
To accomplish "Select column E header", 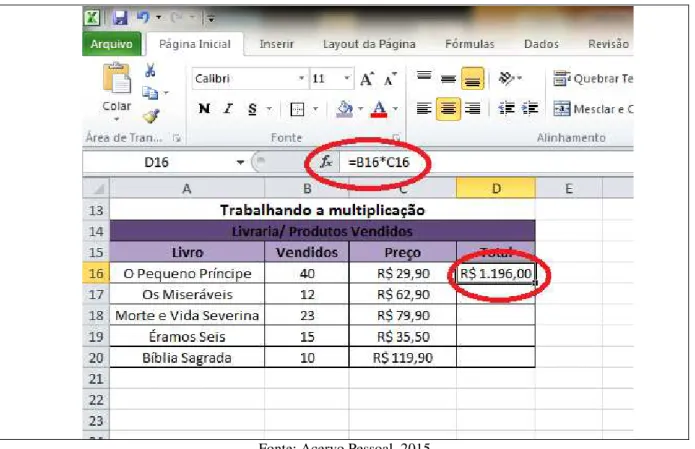I will coord(569,189).
